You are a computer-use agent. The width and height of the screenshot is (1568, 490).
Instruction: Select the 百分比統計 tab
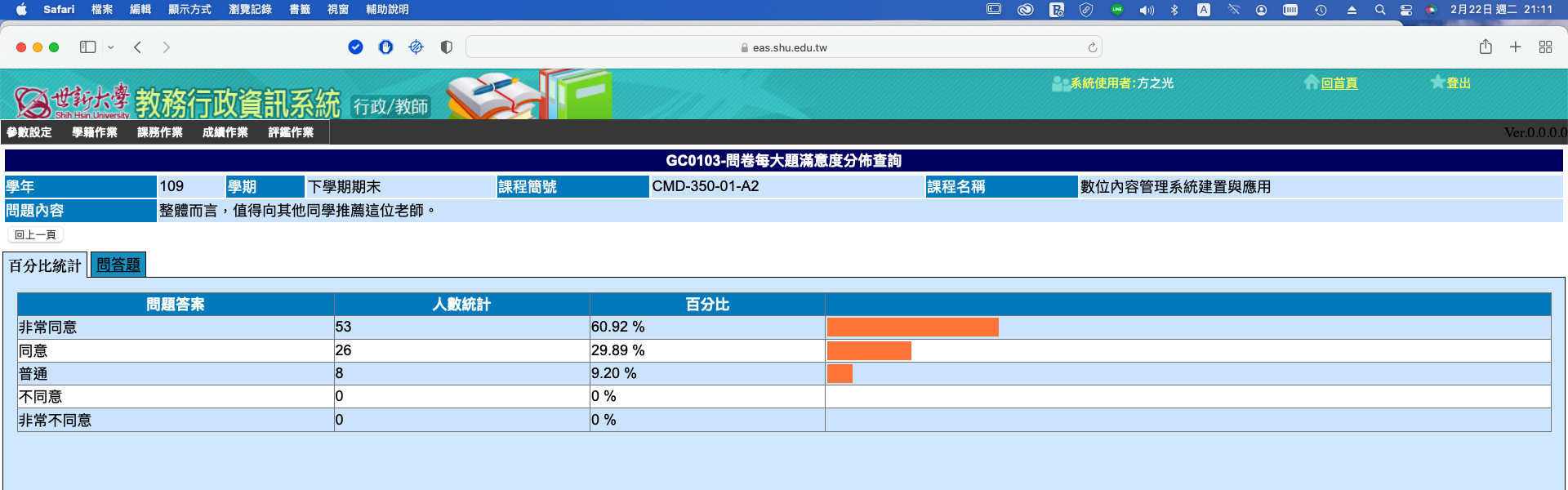click(45, 265)
